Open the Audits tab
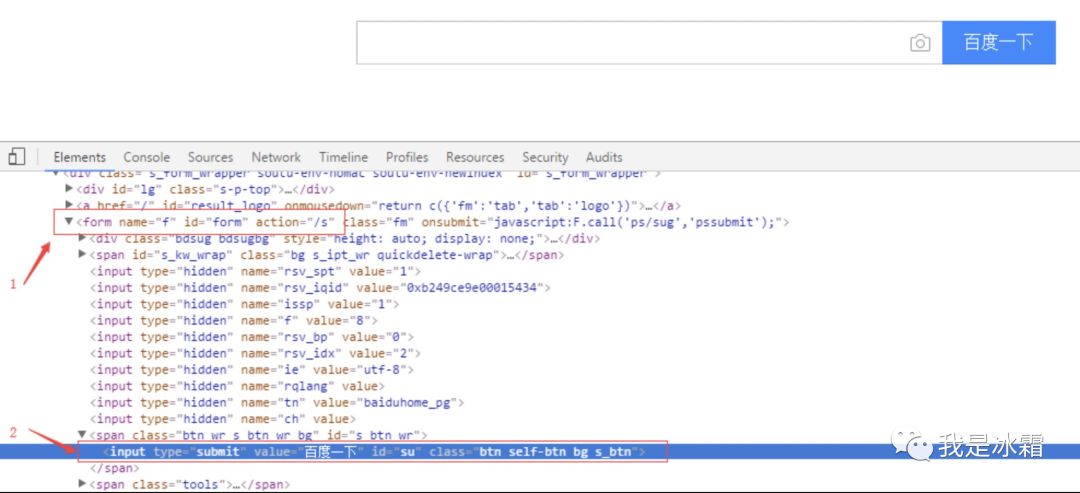The height and width of the screenshot is (493, 1080). point(604,157)
